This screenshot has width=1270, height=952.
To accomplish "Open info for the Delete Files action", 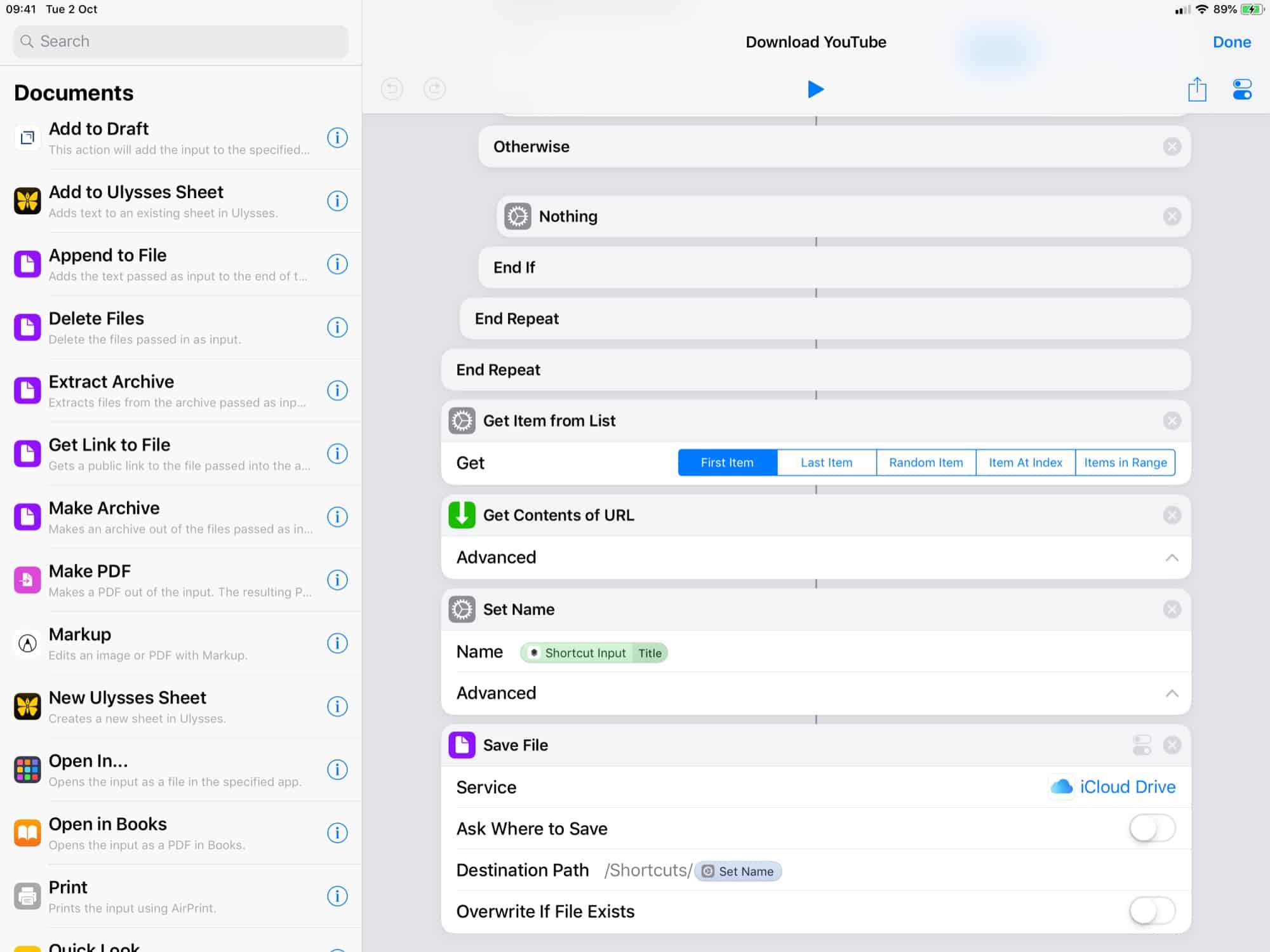I will [337, 327].
